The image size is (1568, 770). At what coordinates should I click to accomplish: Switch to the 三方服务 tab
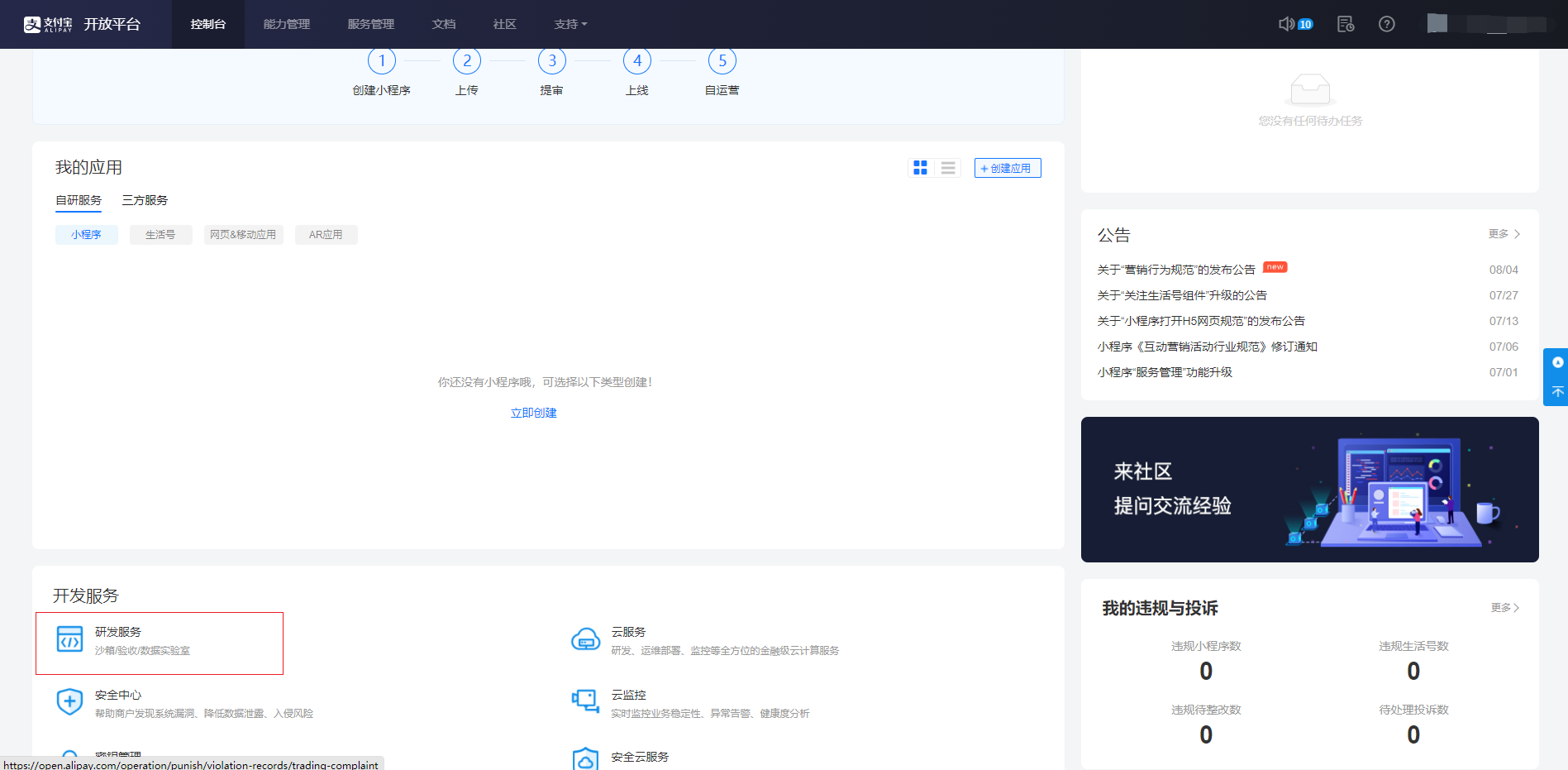coord(144,199)
